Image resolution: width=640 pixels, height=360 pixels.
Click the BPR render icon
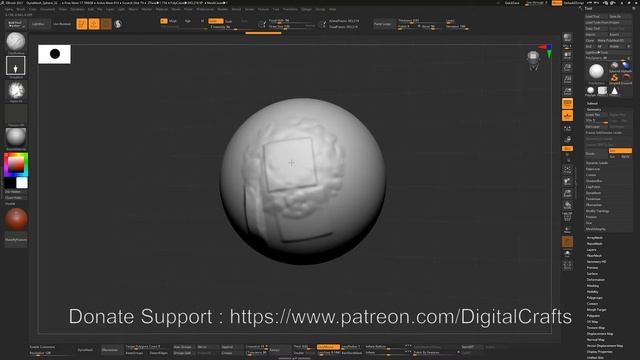coord(567,38)
